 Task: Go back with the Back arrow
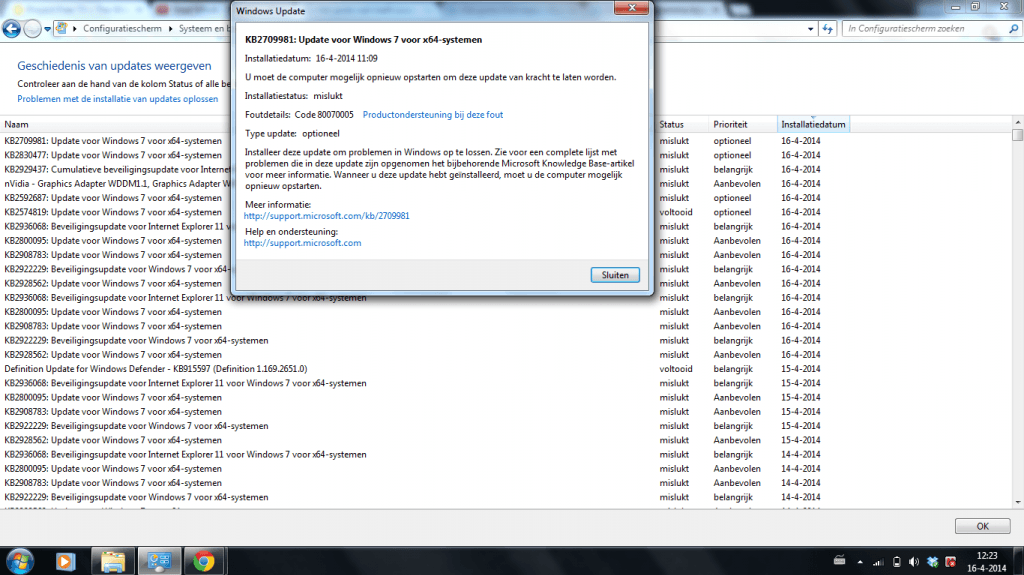pos(12,29)
